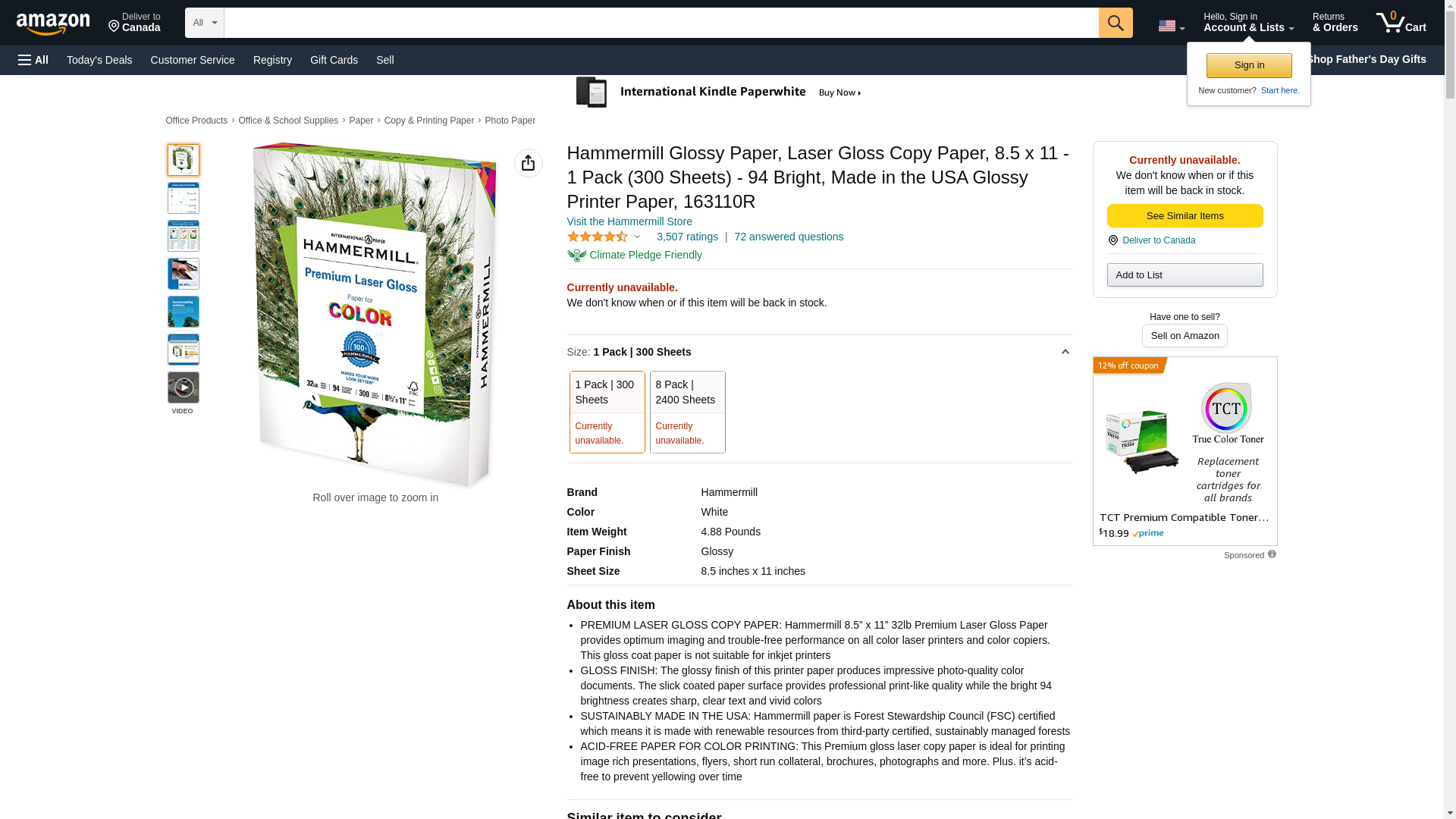This screenshot has height=819, width=1456.
Task: Click the Amazon logo
Action: click(x=53, y=24)
